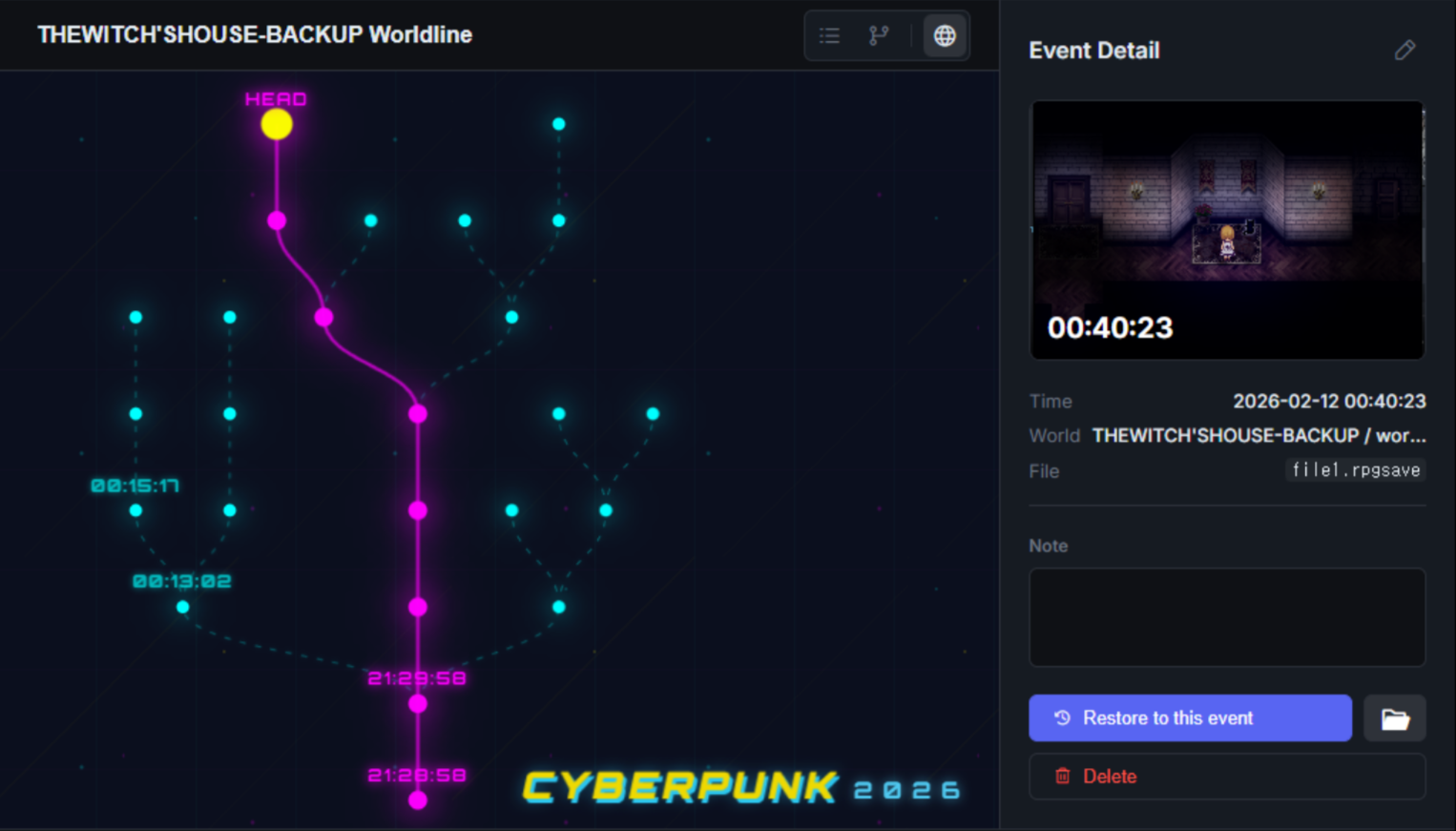This screenshot has width=1456, height=831.
Task: Open the event screenshot thumbnail
Action: [1227, 229]
